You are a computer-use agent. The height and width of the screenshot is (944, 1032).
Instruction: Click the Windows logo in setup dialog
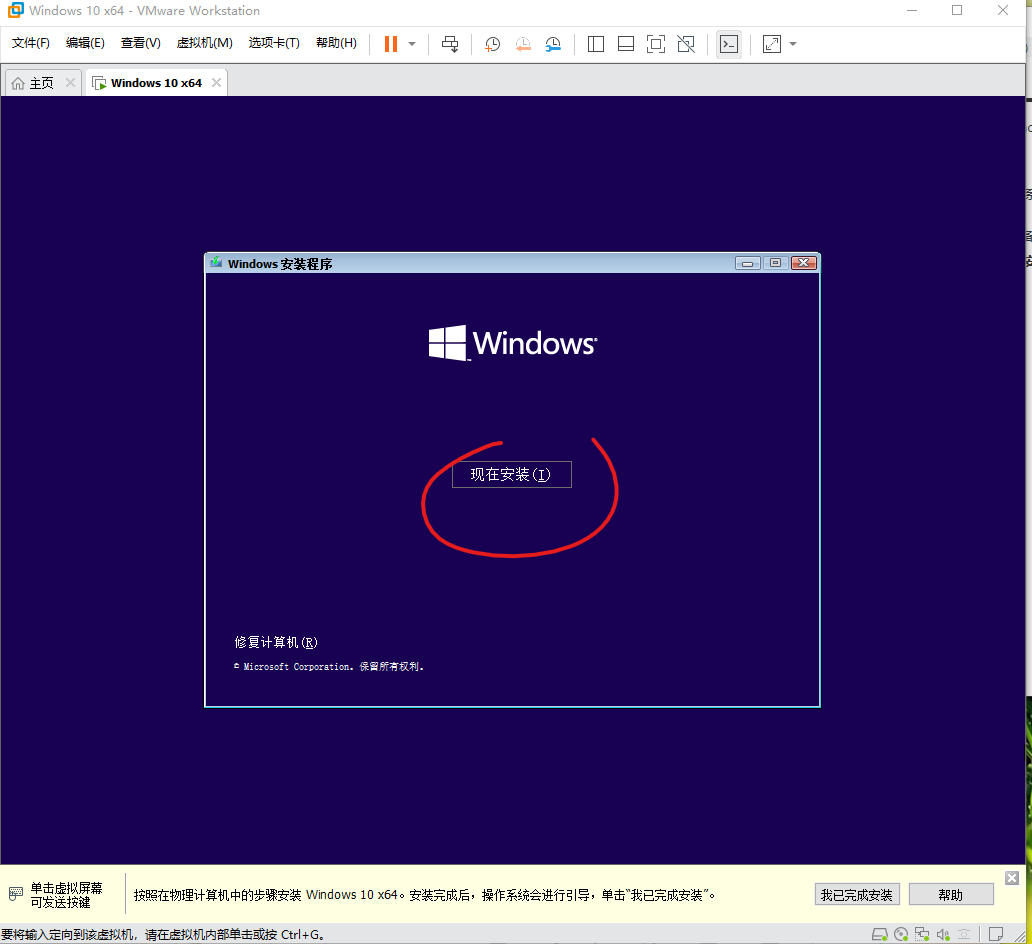coord(513,343)
